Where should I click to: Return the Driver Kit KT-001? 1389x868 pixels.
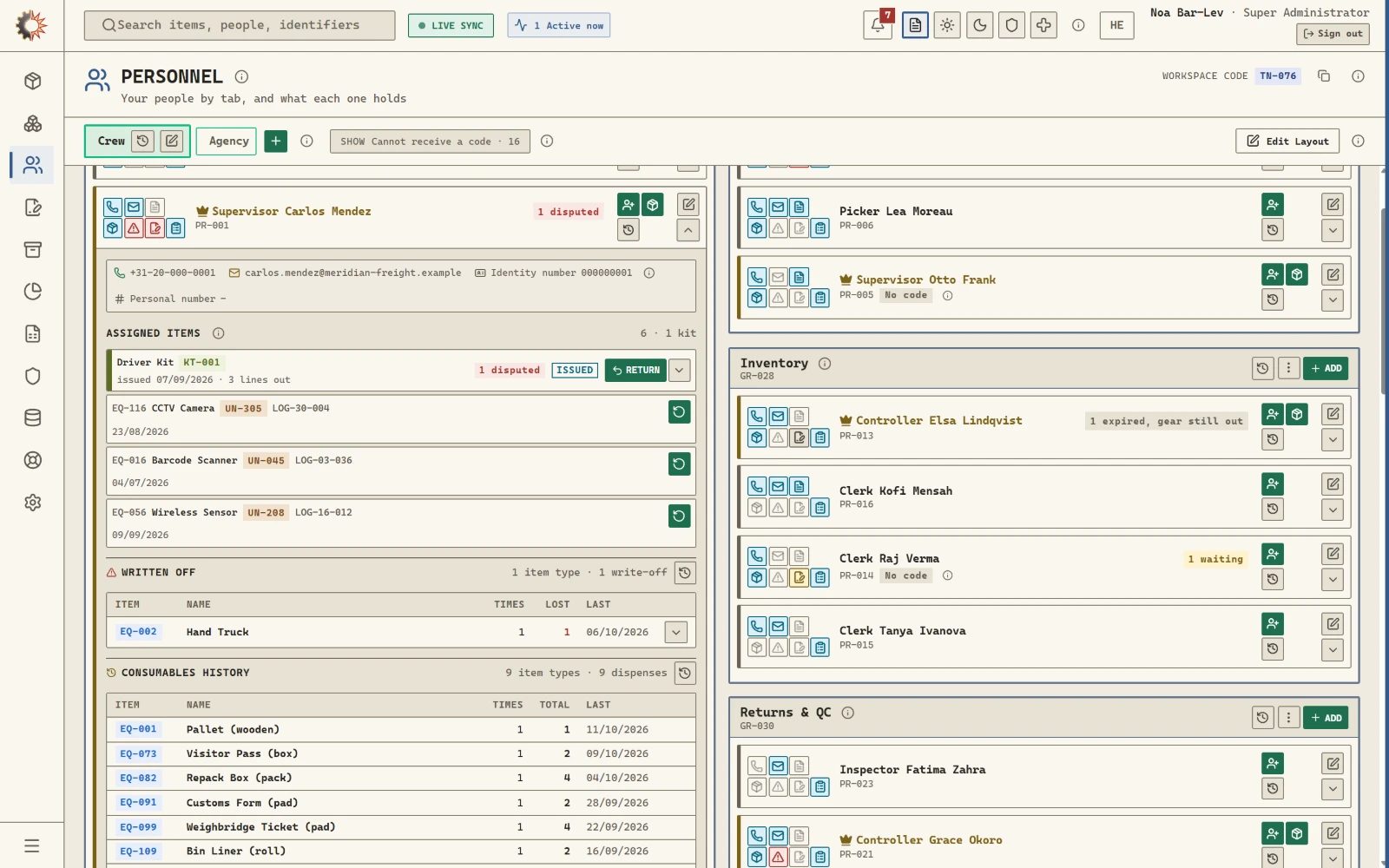635,370
